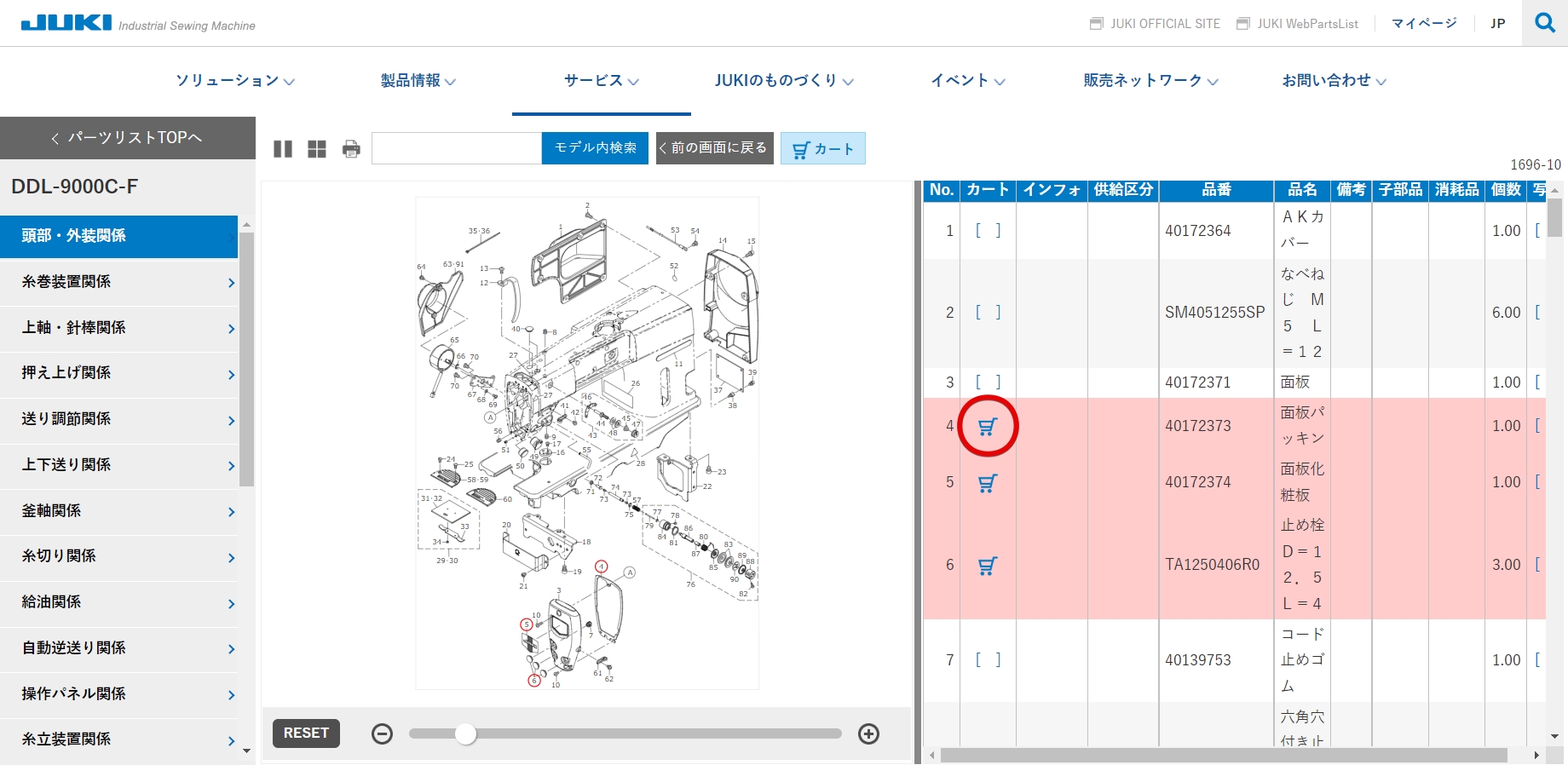Open JUKI WebPartsList link

tap(1298, 24)
